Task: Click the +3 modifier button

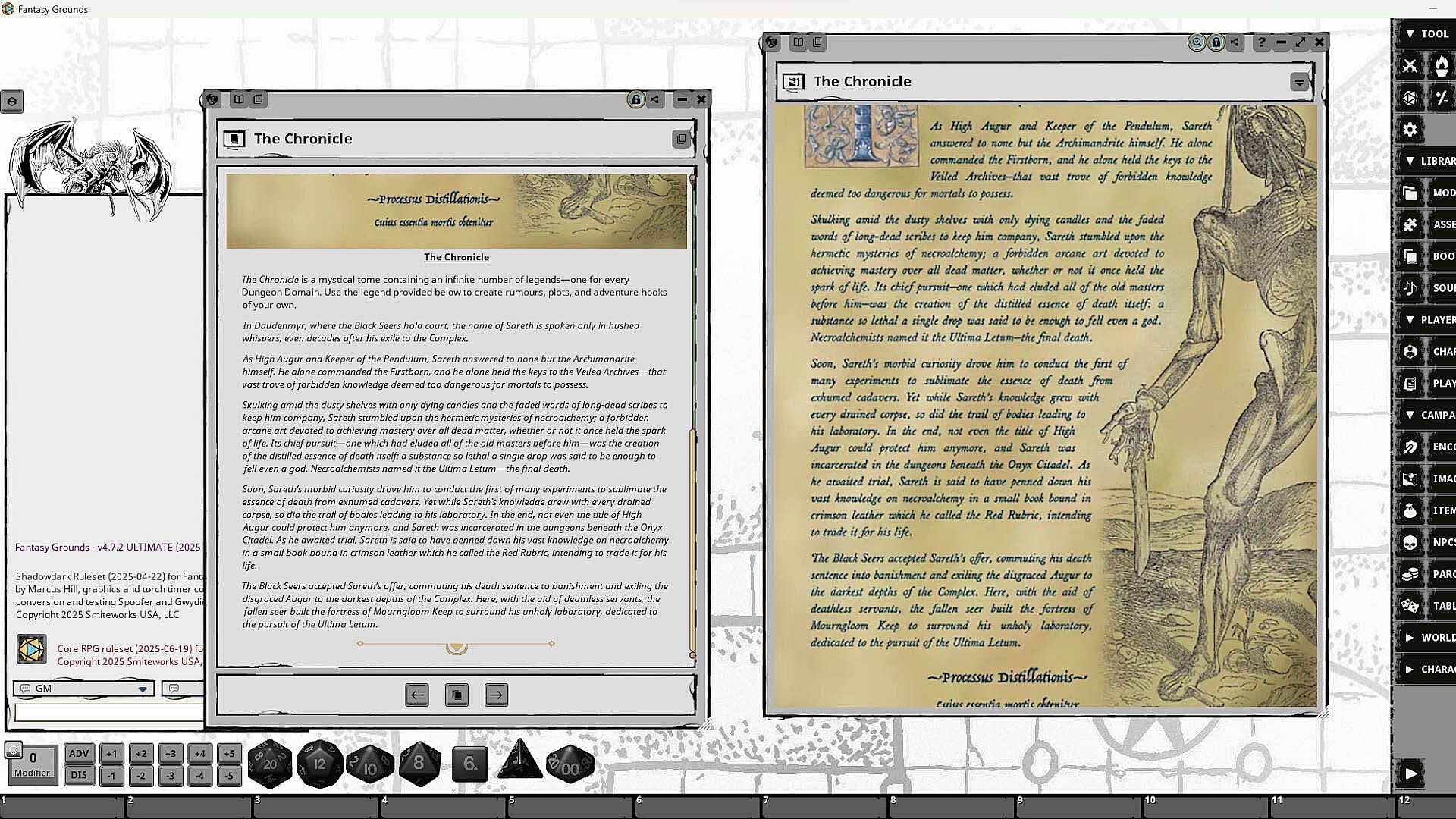Action: [x=170, y=753]
